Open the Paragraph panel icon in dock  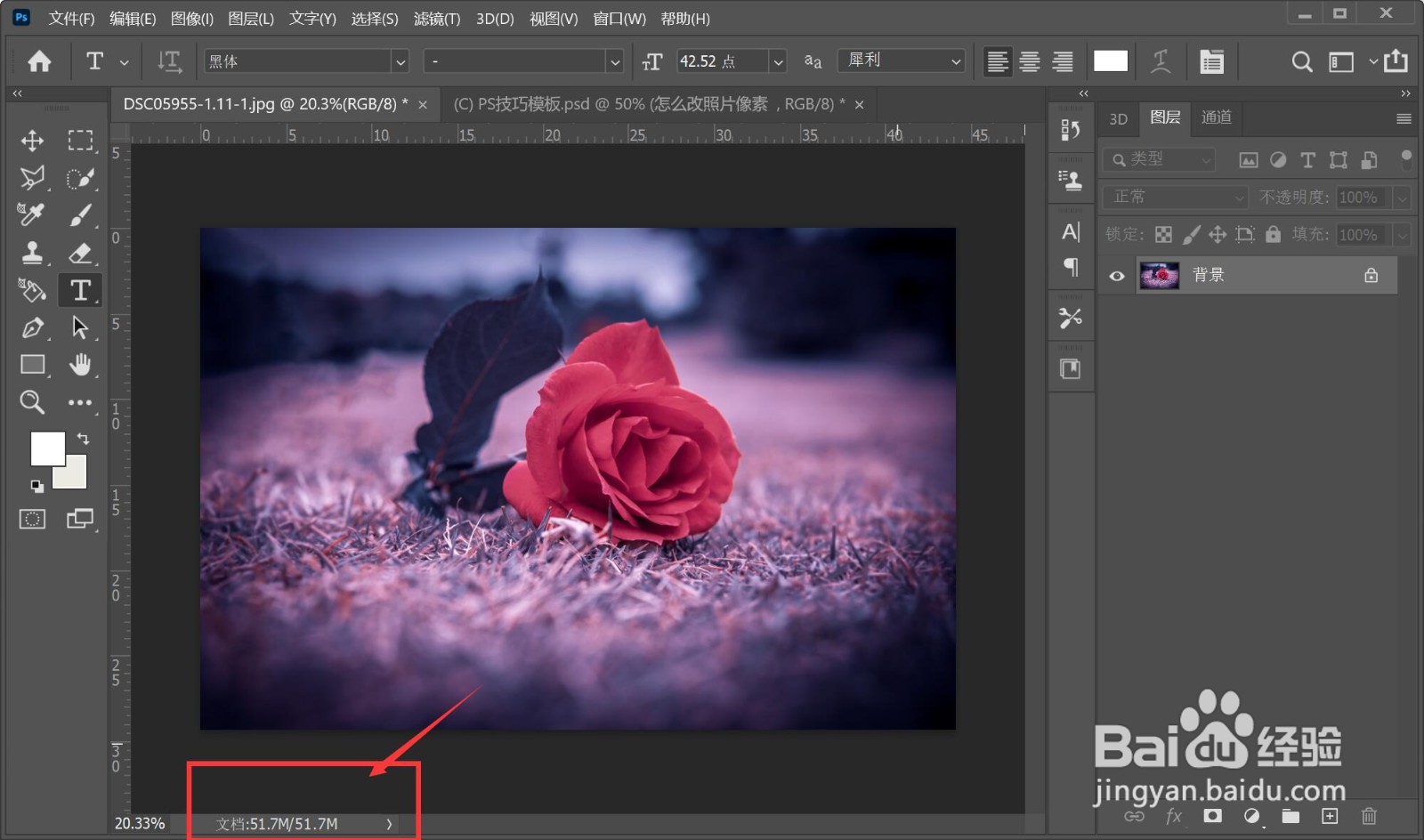tap(1071, 267)
